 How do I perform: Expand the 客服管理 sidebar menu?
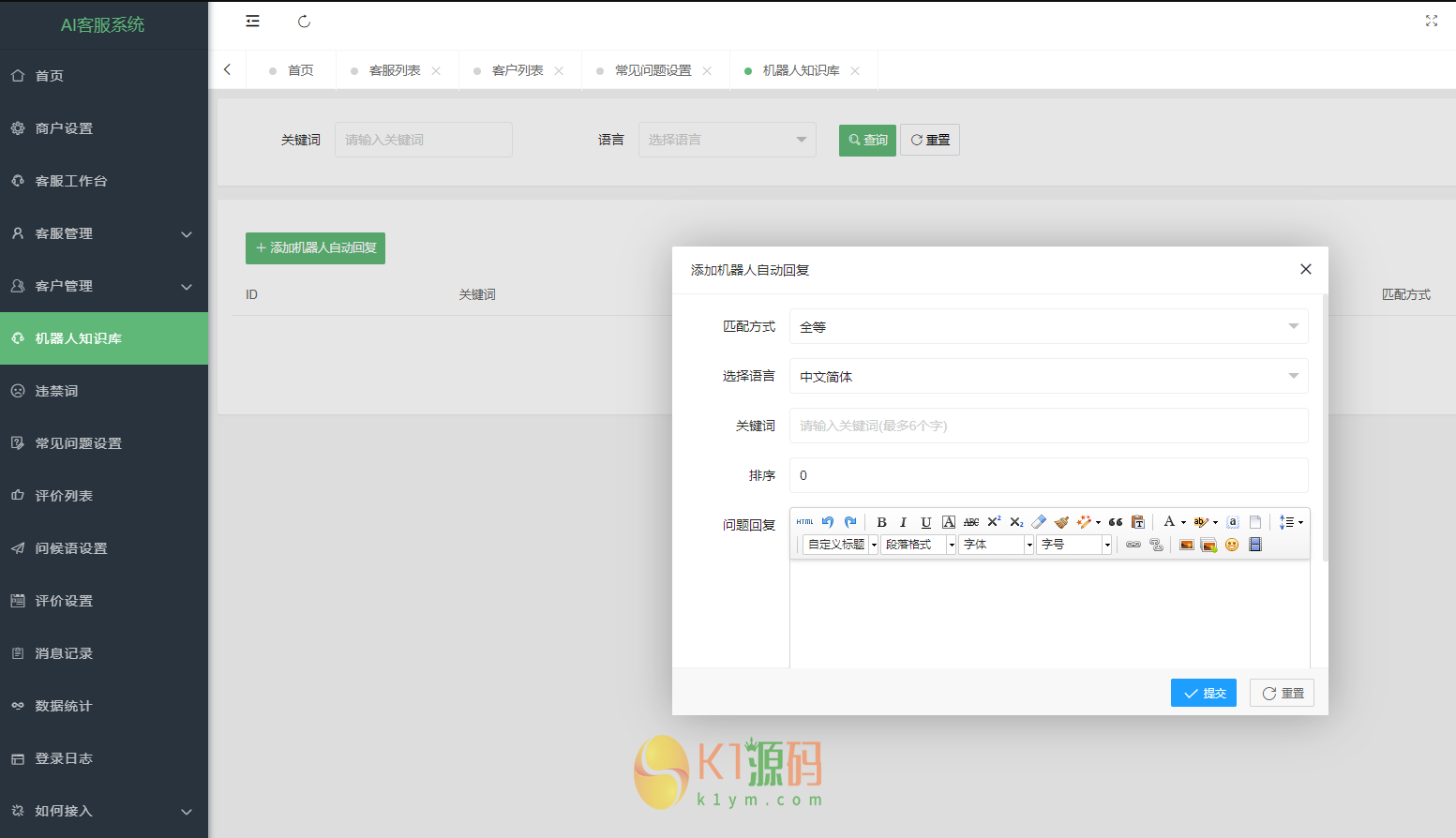103,233
